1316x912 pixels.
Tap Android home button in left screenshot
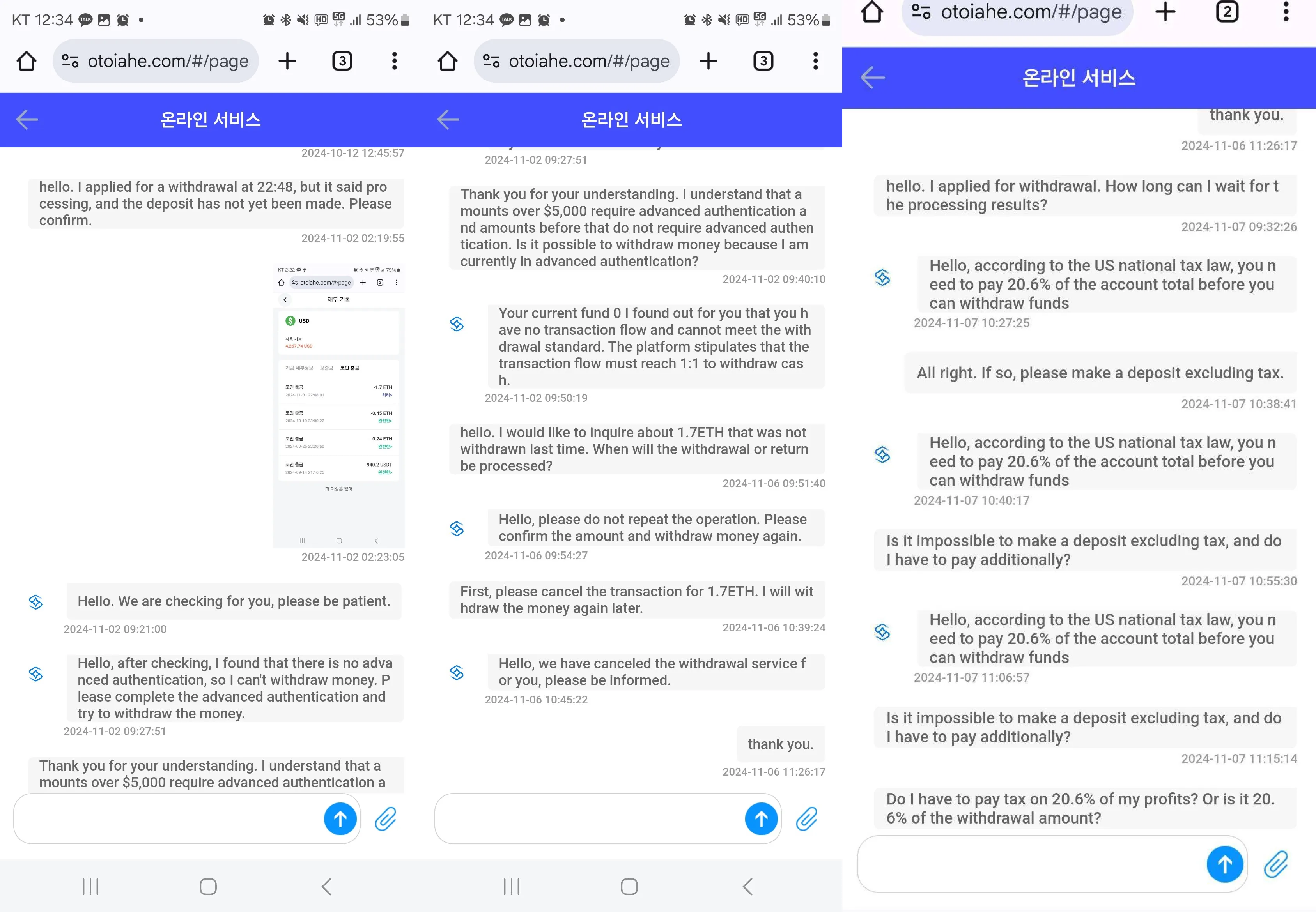[208, 886]
